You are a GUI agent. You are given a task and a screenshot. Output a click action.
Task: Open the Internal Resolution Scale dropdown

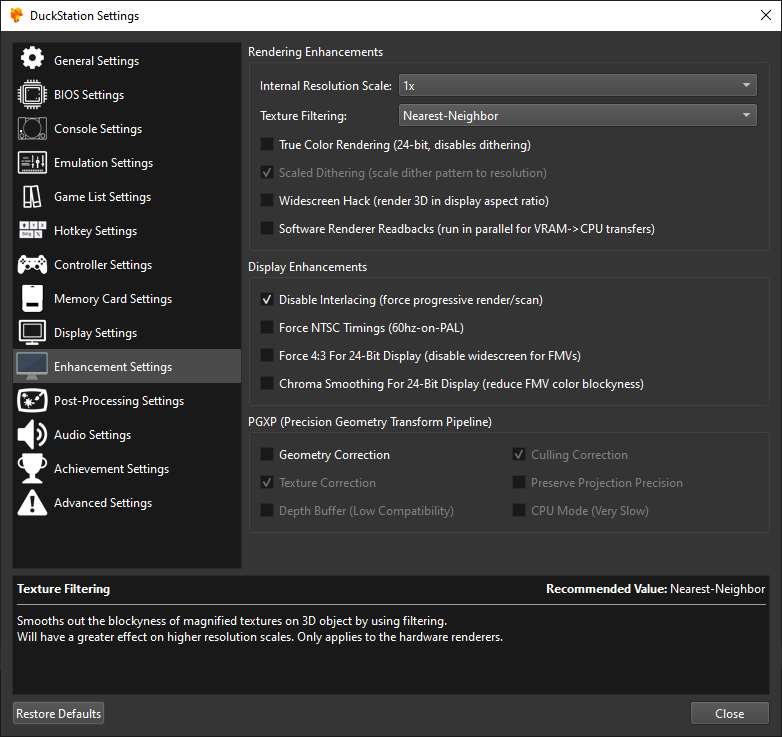578,85
